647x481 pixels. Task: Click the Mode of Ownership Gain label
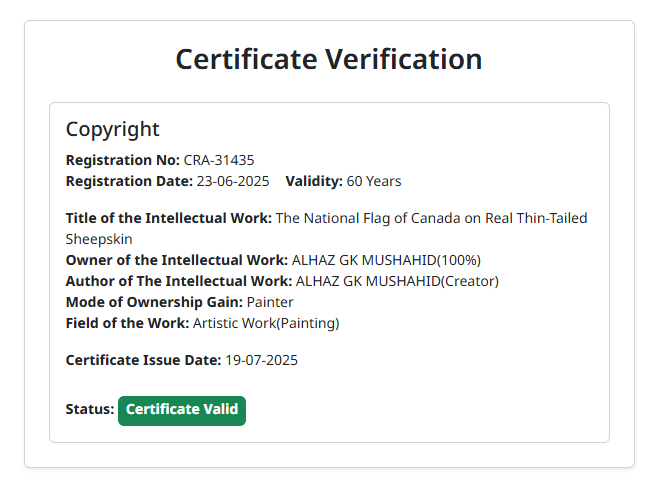tap(154, 302)
